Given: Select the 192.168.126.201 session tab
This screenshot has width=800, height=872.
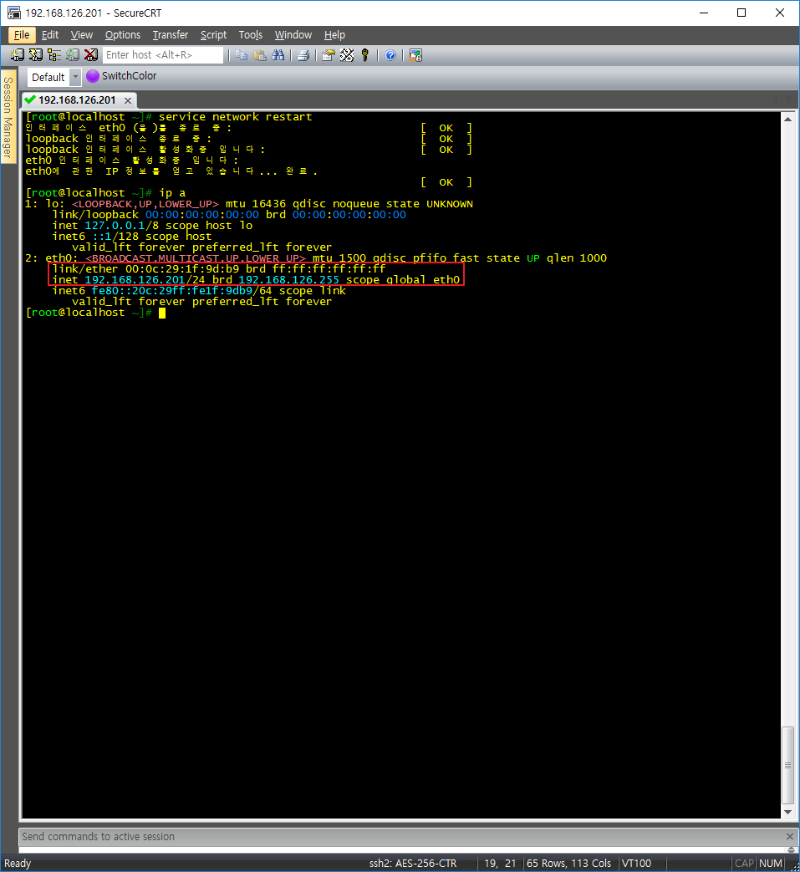Looking at the screenshot, I should tap(76, 100).
